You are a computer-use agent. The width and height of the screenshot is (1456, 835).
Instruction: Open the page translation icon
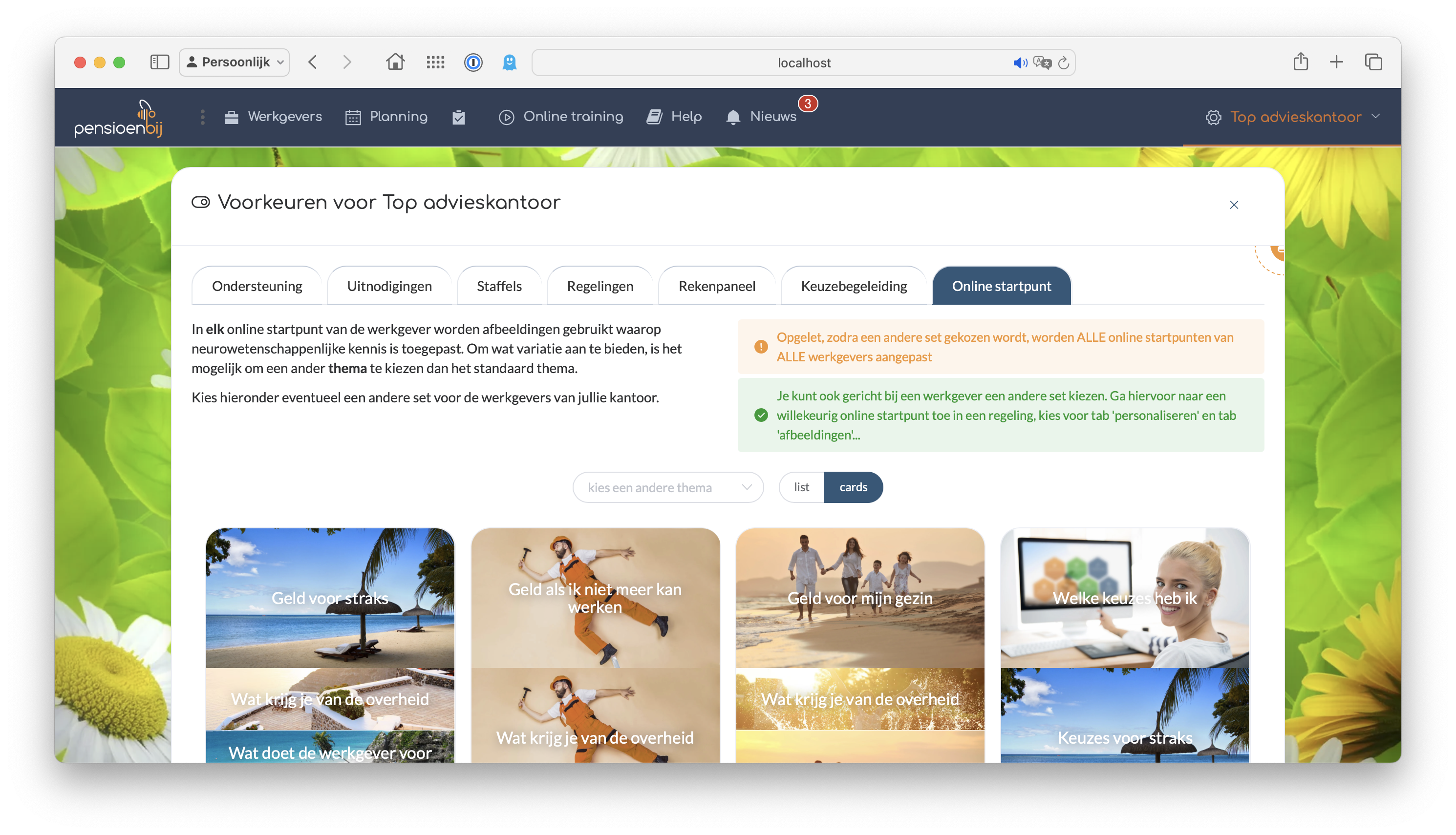tap(1042, 63)
